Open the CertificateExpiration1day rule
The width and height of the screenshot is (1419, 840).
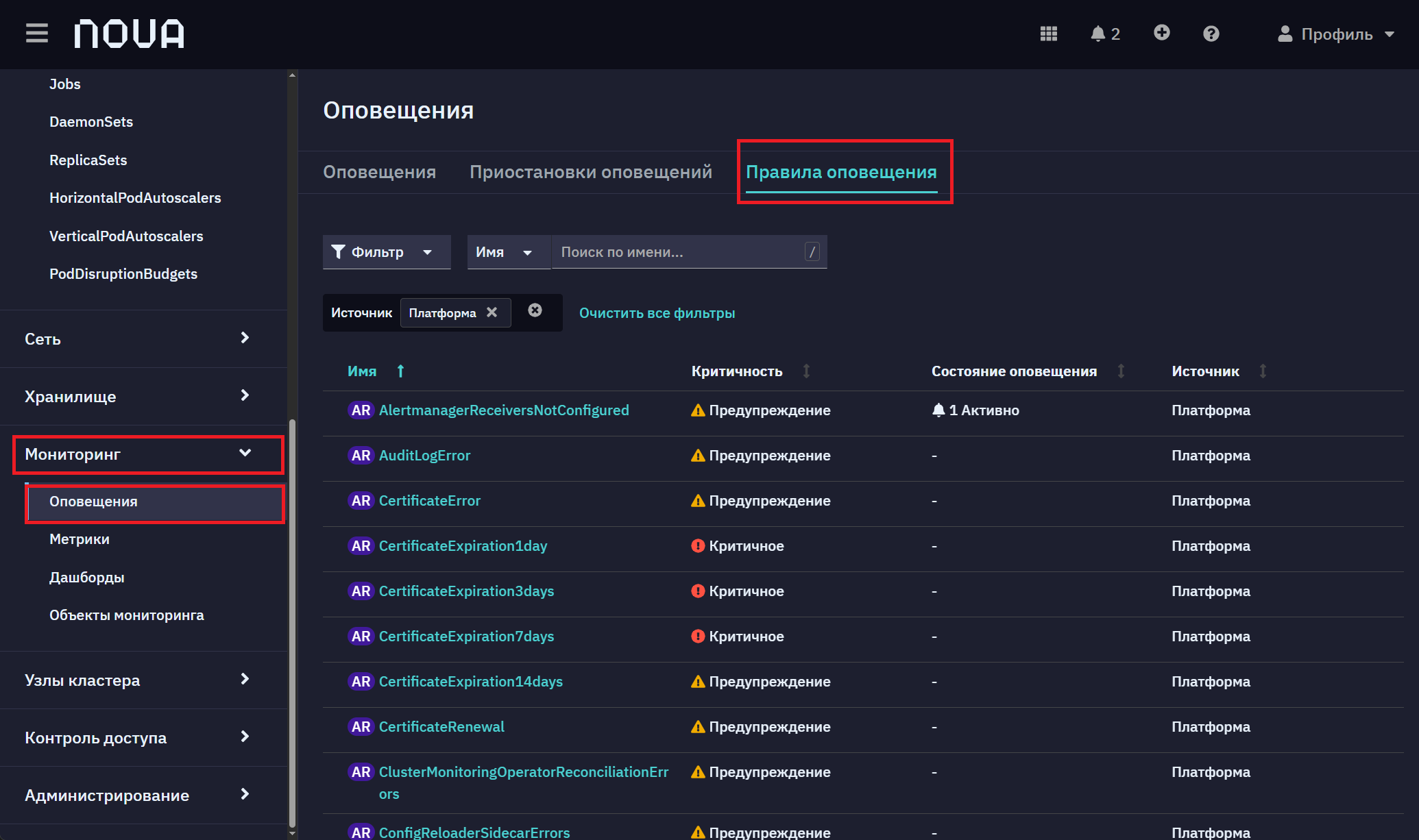[463, 546]
